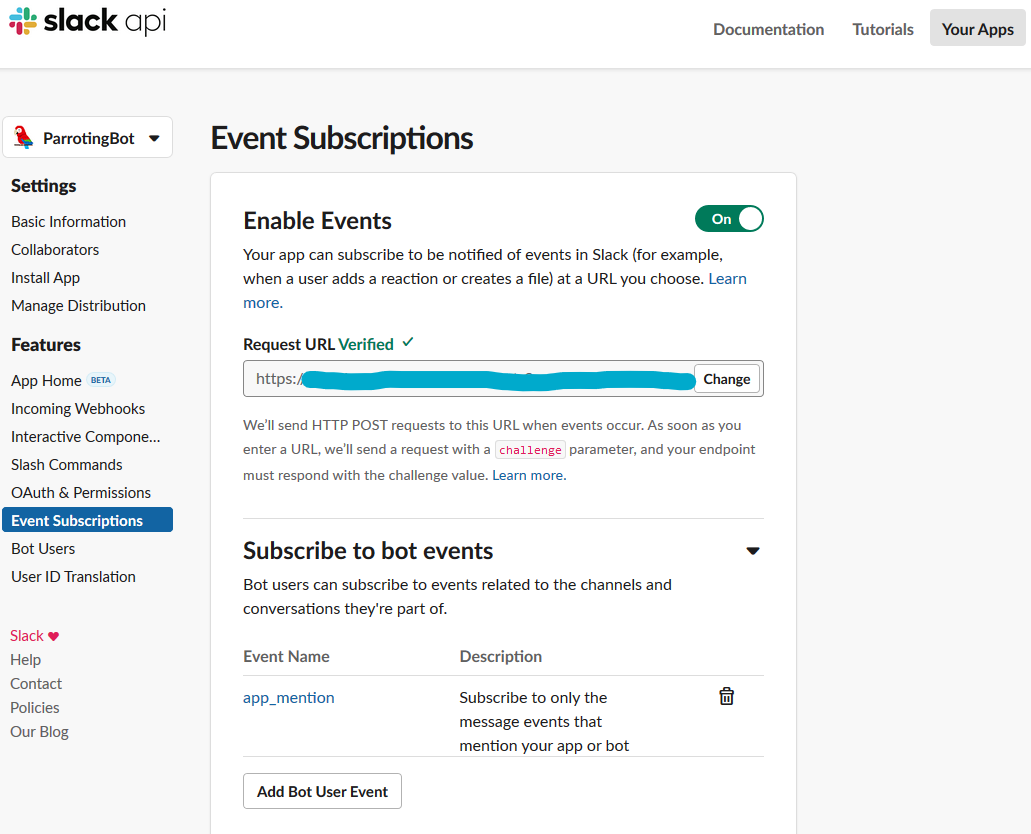Collapse the Subscribe to bot events section
Viewport: 1031px width, 834px height.
(753, 551)
